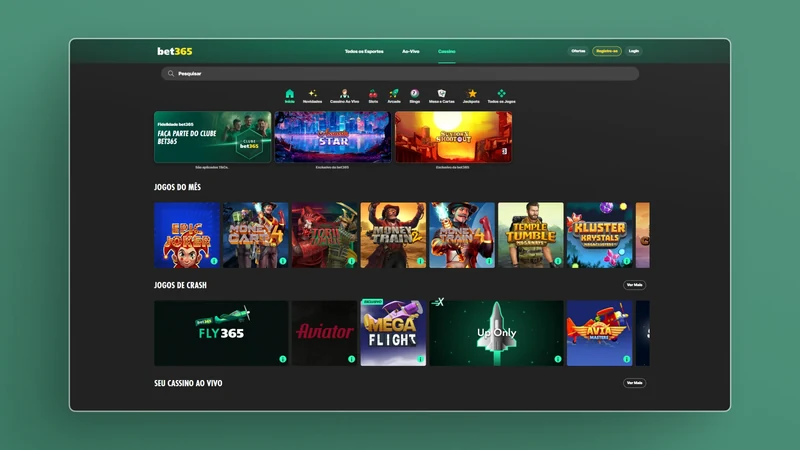Select the Cassino tab
The height and width of the screenshot is (450, 800).
coord(446,52)
